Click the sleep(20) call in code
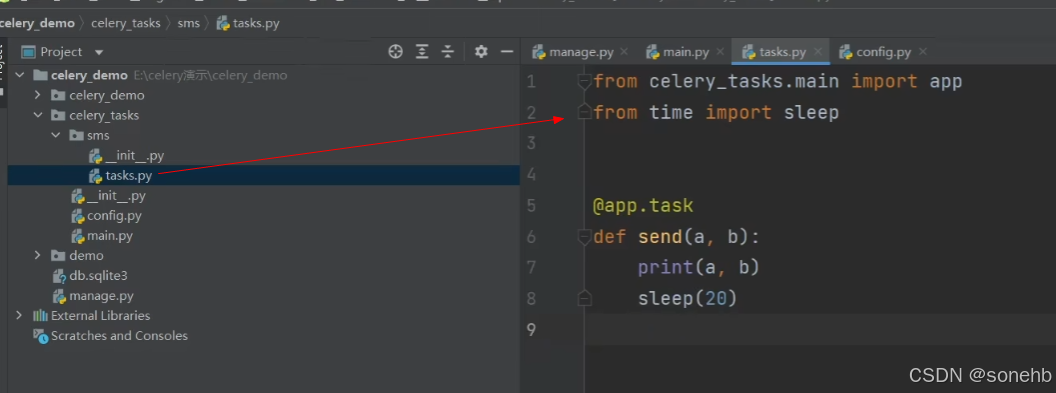This screenshot has width=1056, height=393. pos(688,298)
